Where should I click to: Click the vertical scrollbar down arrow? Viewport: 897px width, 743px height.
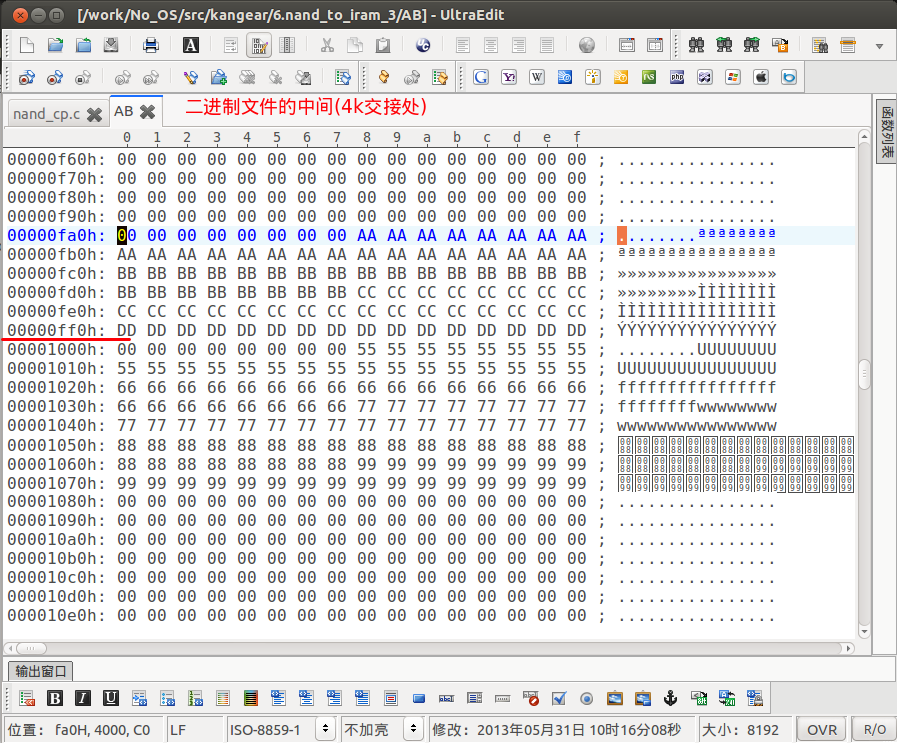click(864, 631)
